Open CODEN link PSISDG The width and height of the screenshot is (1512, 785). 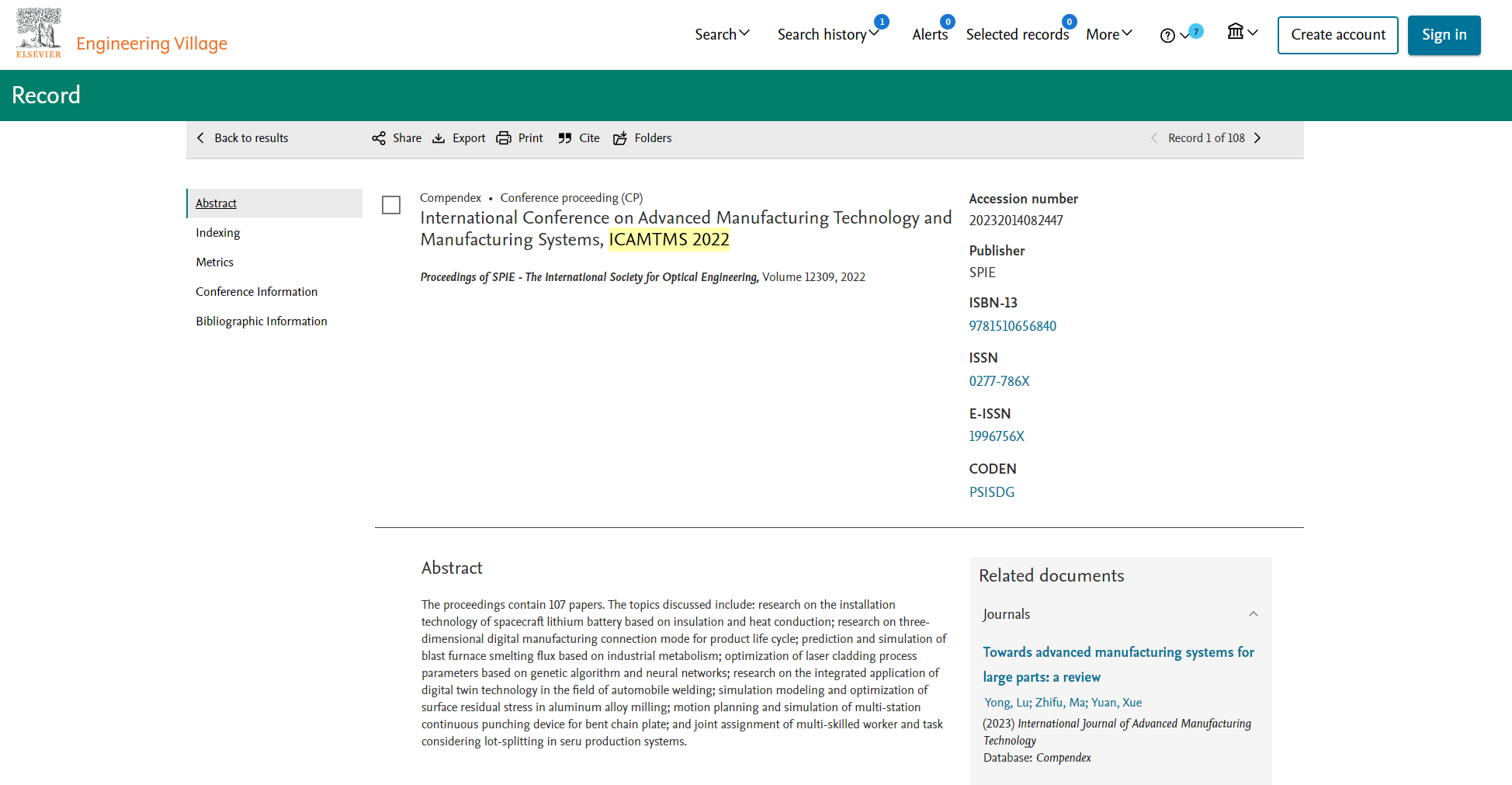click(992, 492)
